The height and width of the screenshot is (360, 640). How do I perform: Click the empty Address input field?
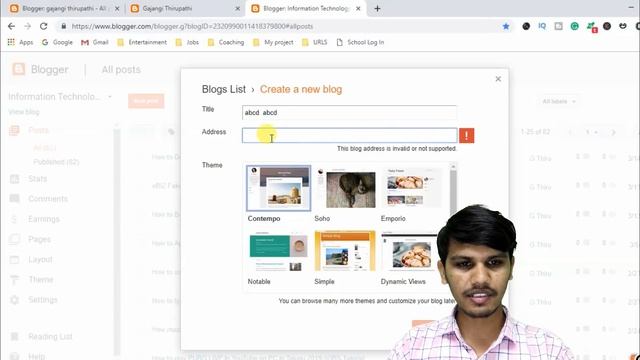pos(349,136)
